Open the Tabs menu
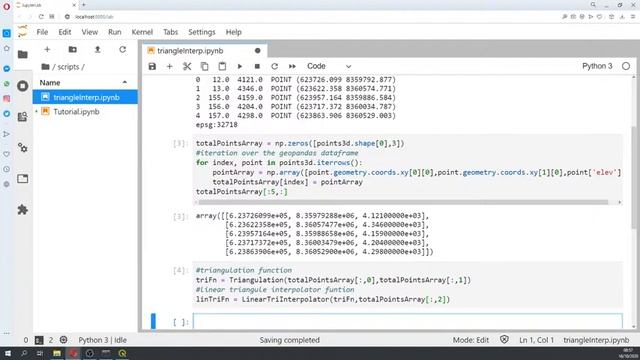This screenshot has height=360, width=640. point(171,32)
